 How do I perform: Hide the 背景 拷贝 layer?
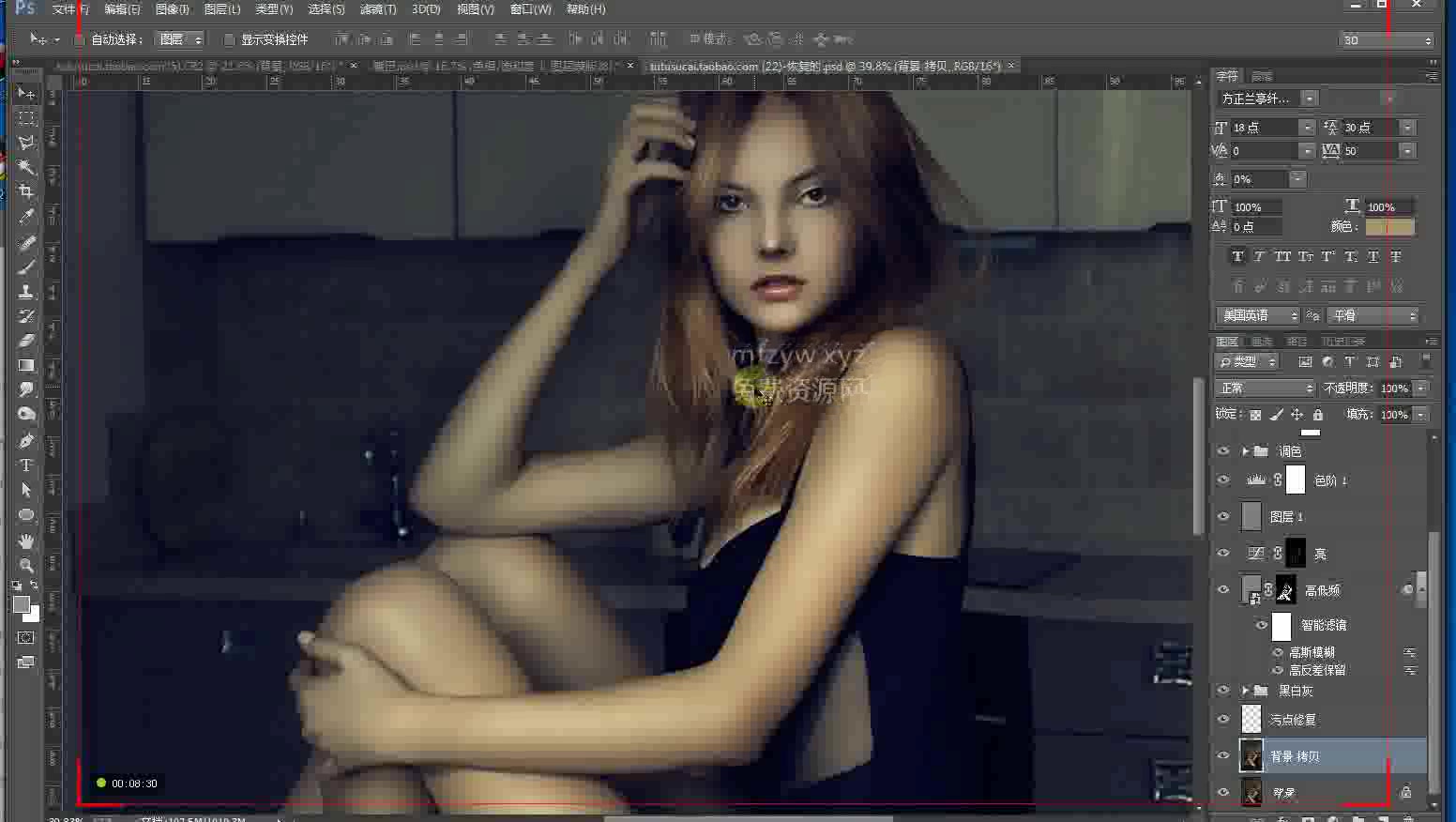(x=1223, y=755)
